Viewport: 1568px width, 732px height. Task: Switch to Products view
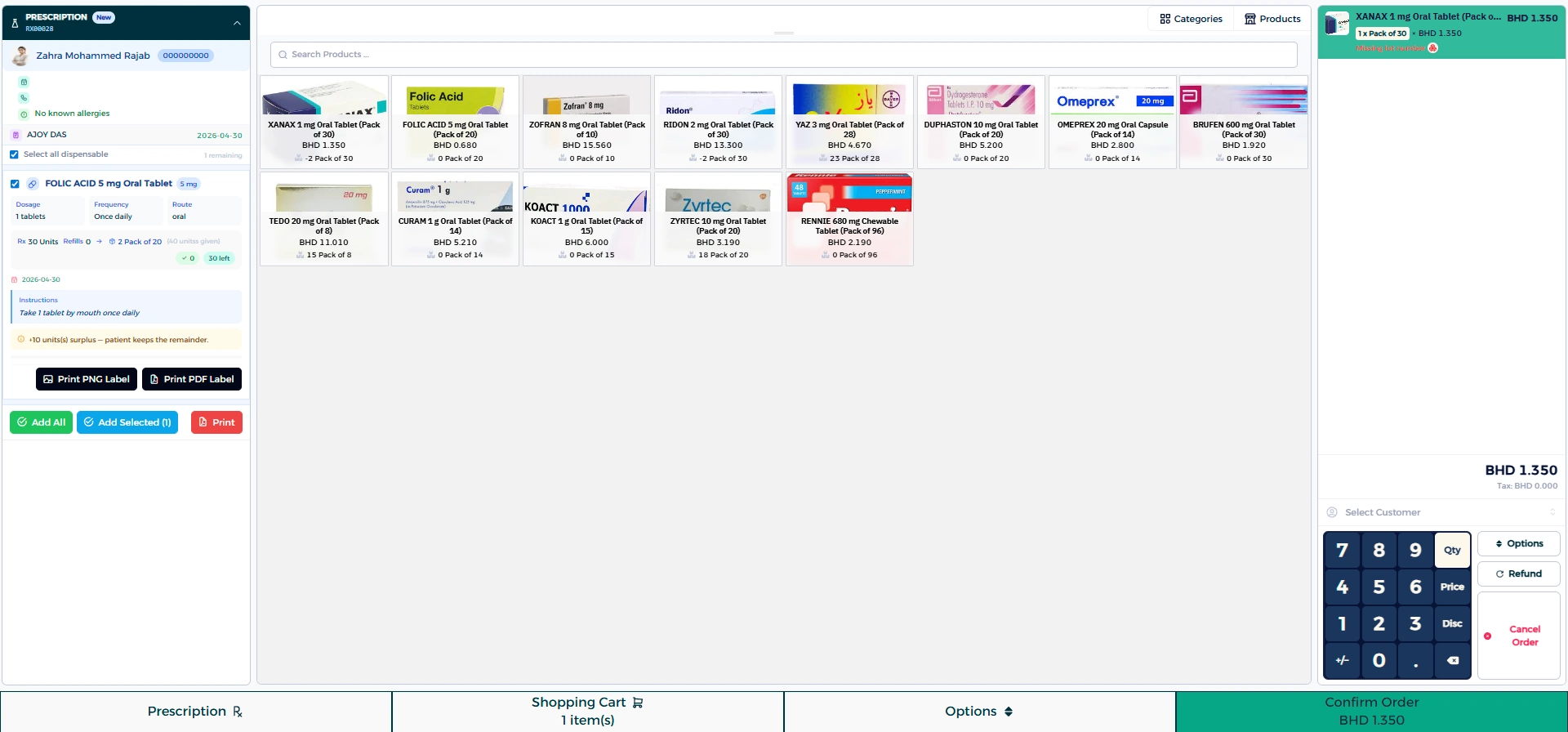[x=1272, y=19]
